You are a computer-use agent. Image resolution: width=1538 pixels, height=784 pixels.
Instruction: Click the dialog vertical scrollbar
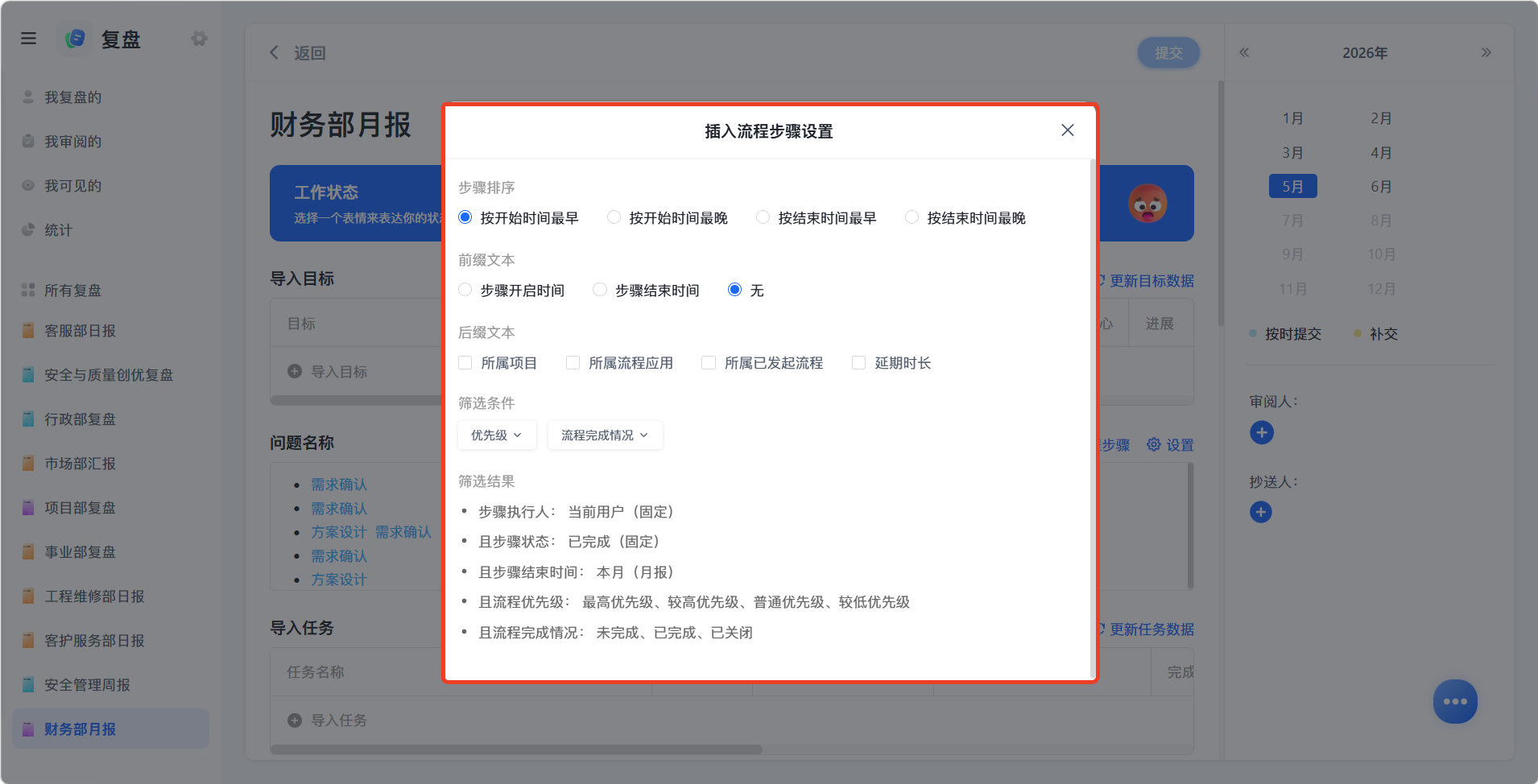click(1092, 419)
